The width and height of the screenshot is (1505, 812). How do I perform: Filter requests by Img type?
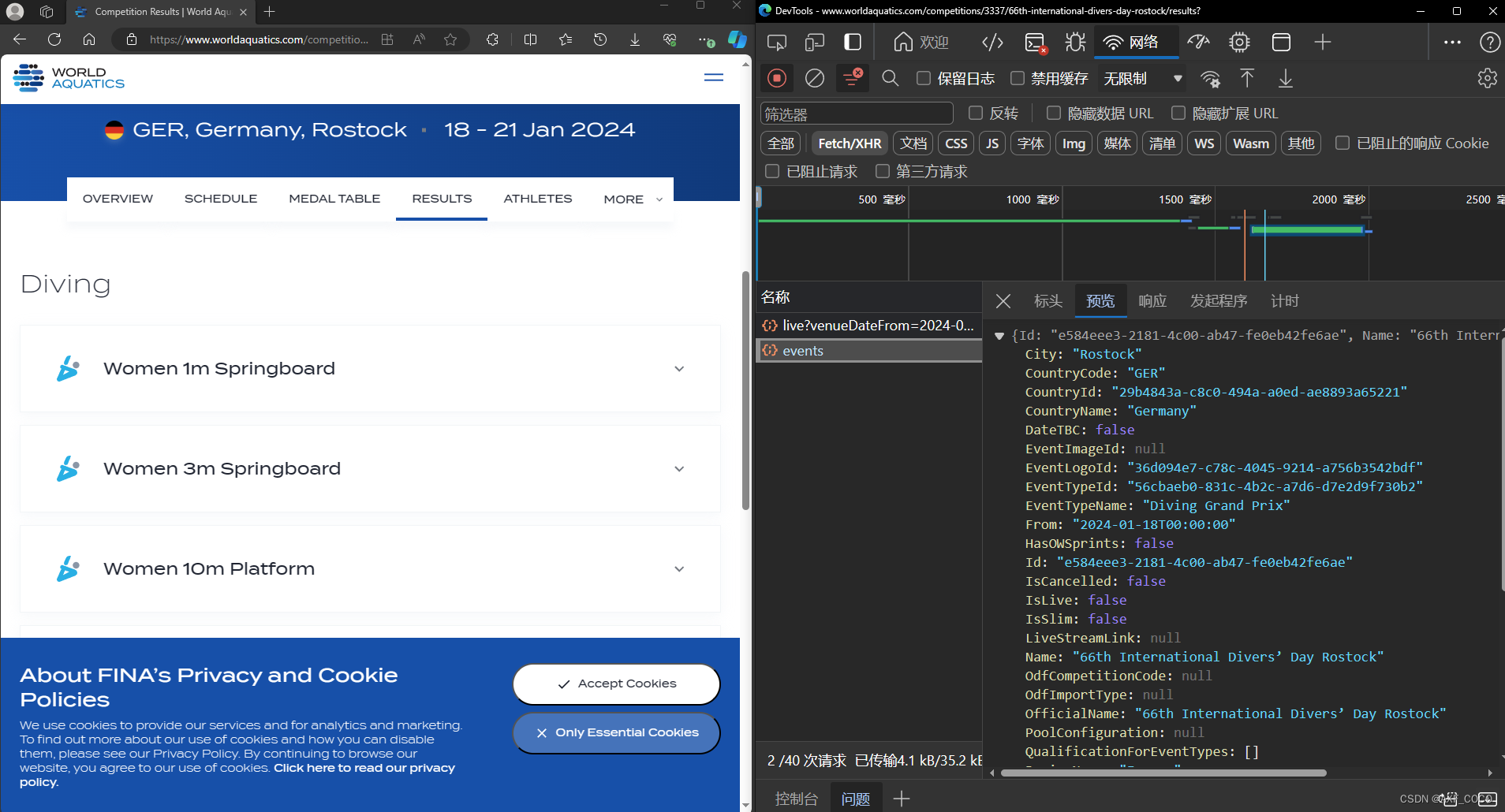coord(1074,143)
